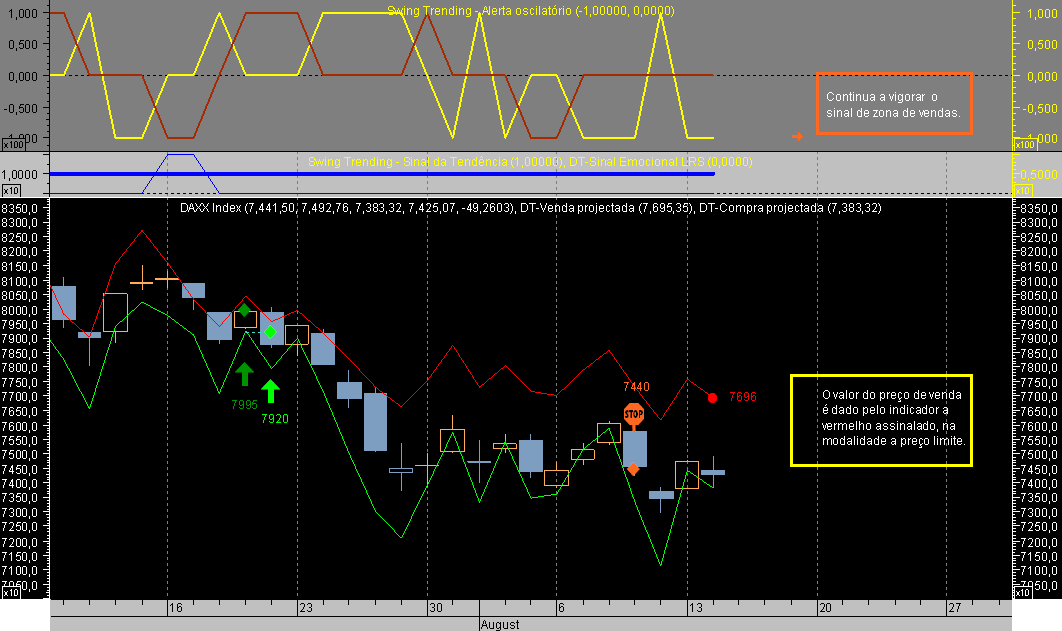Click the date marker 16 on the timeline
1062x631 pixels.
pyautogui.click(x=175, y=608)
